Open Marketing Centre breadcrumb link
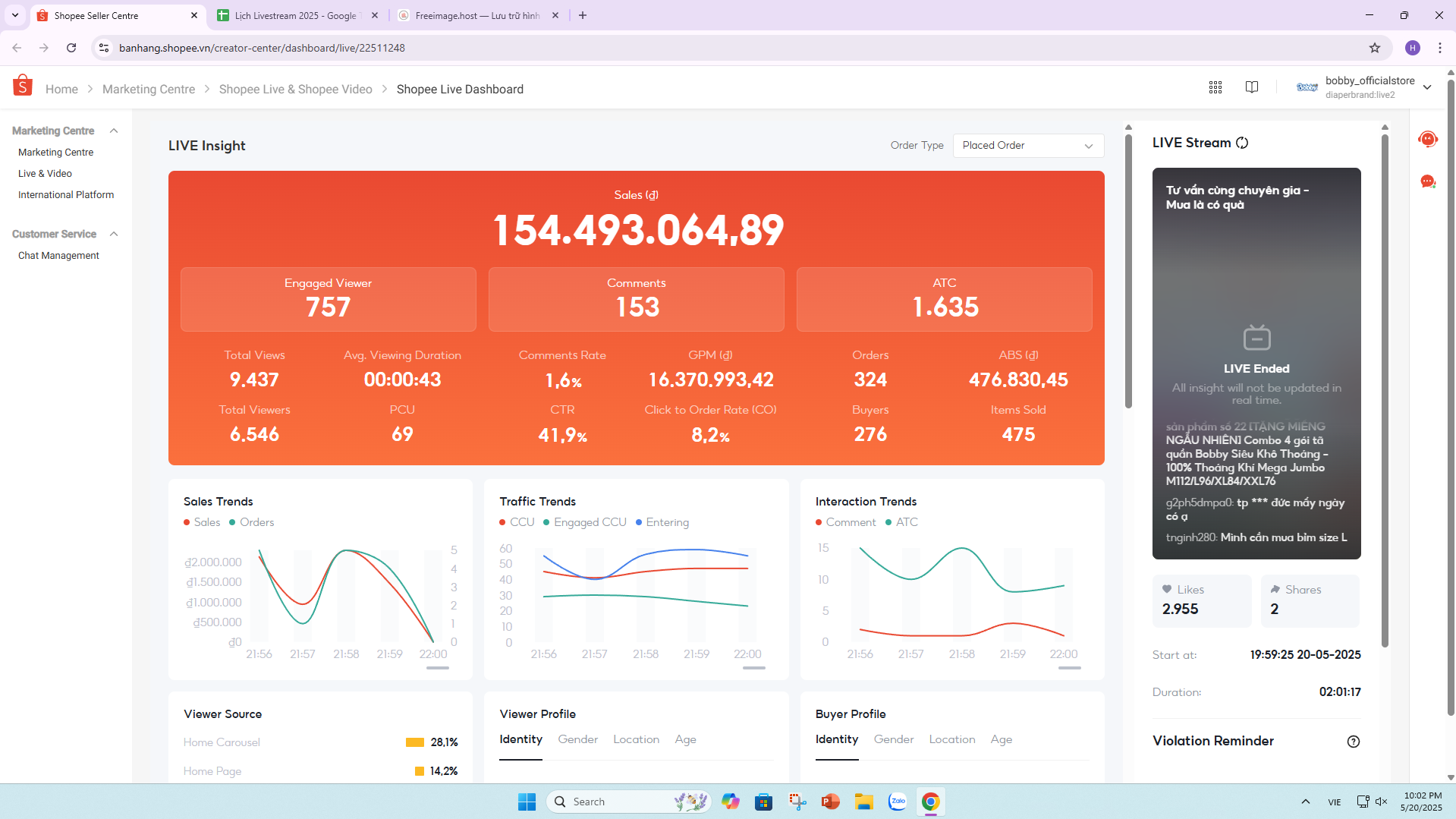 point(149,89)
